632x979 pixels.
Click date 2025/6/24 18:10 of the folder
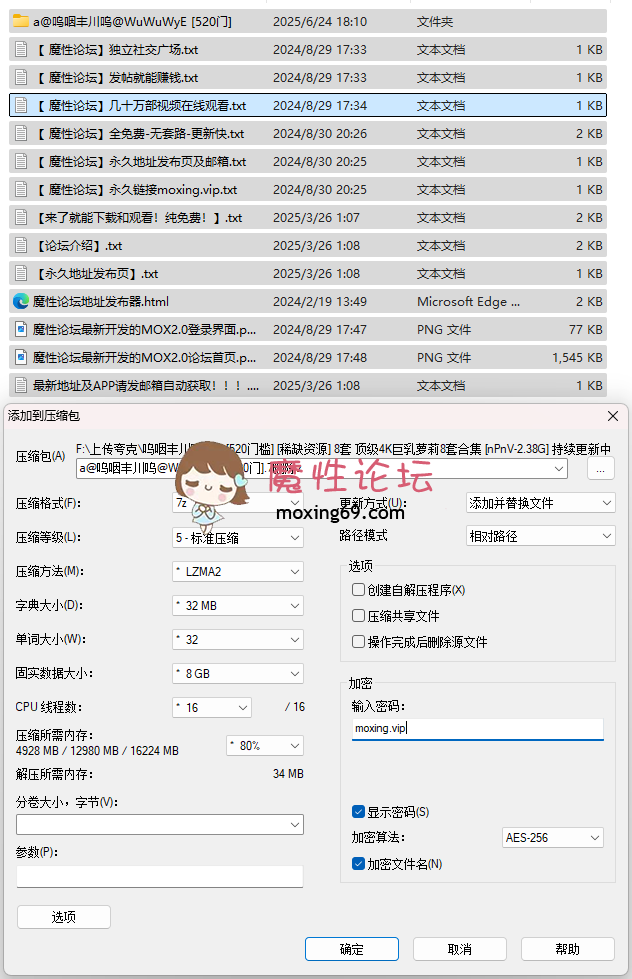pos(320,22)
